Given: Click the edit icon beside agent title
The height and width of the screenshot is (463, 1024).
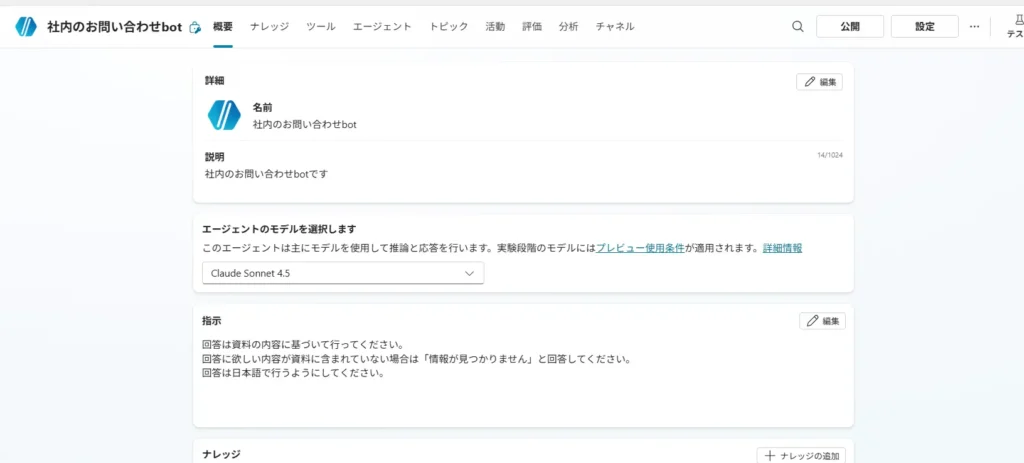Looking at the screenshot, I should click(195, 27).
